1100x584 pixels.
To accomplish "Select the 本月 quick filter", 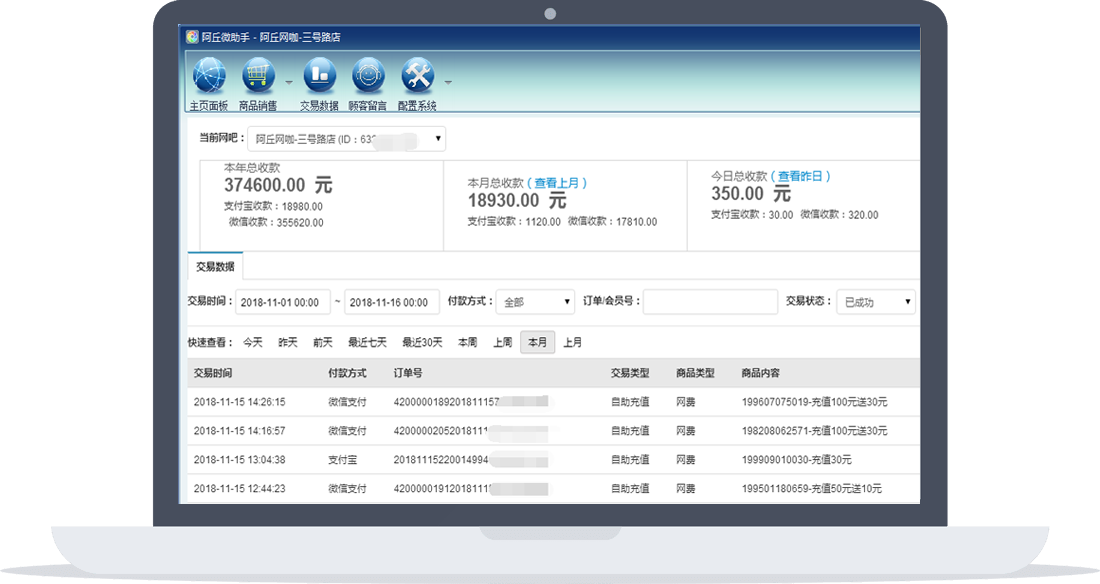I will (537, 342).
